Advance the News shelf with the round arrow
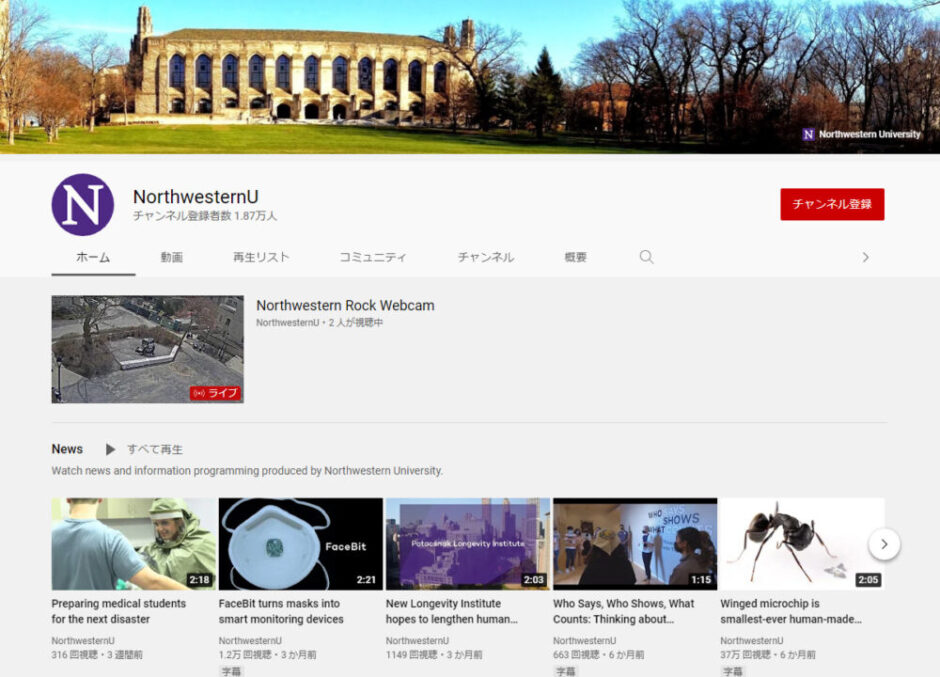The image size is (940, 677). 884,544
